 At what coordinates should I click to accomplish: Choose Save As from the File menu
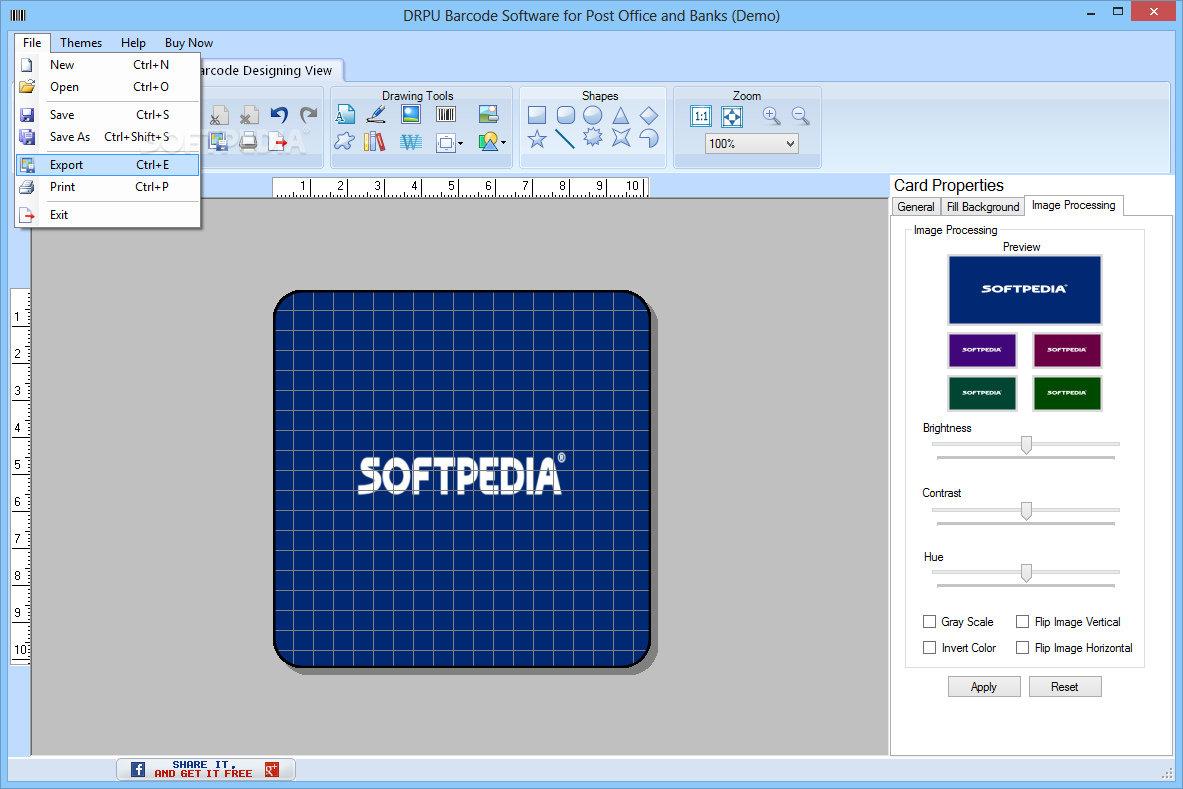point(107,137)
